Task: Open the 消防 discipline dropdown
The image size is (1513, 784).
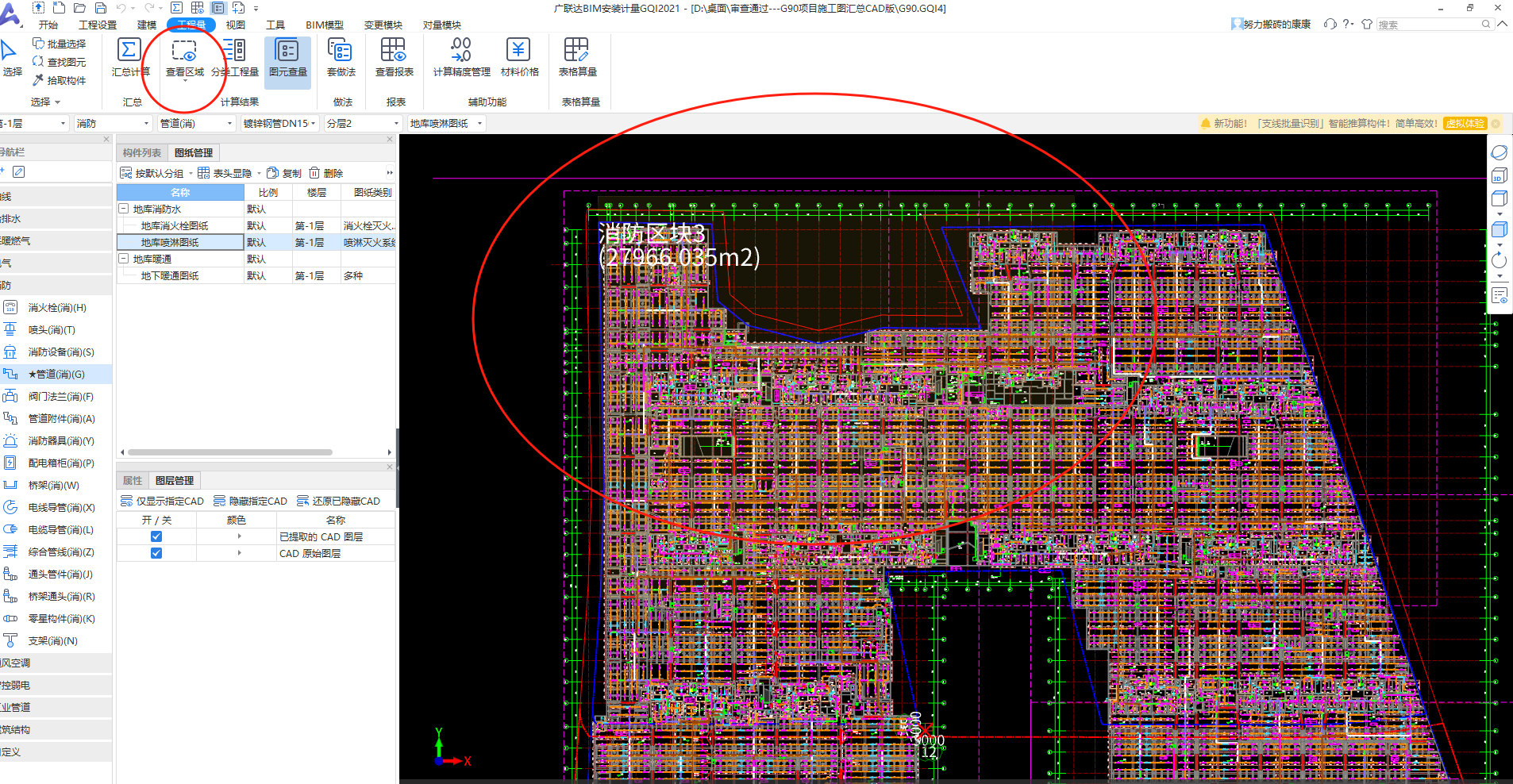Action: [112, 124]
